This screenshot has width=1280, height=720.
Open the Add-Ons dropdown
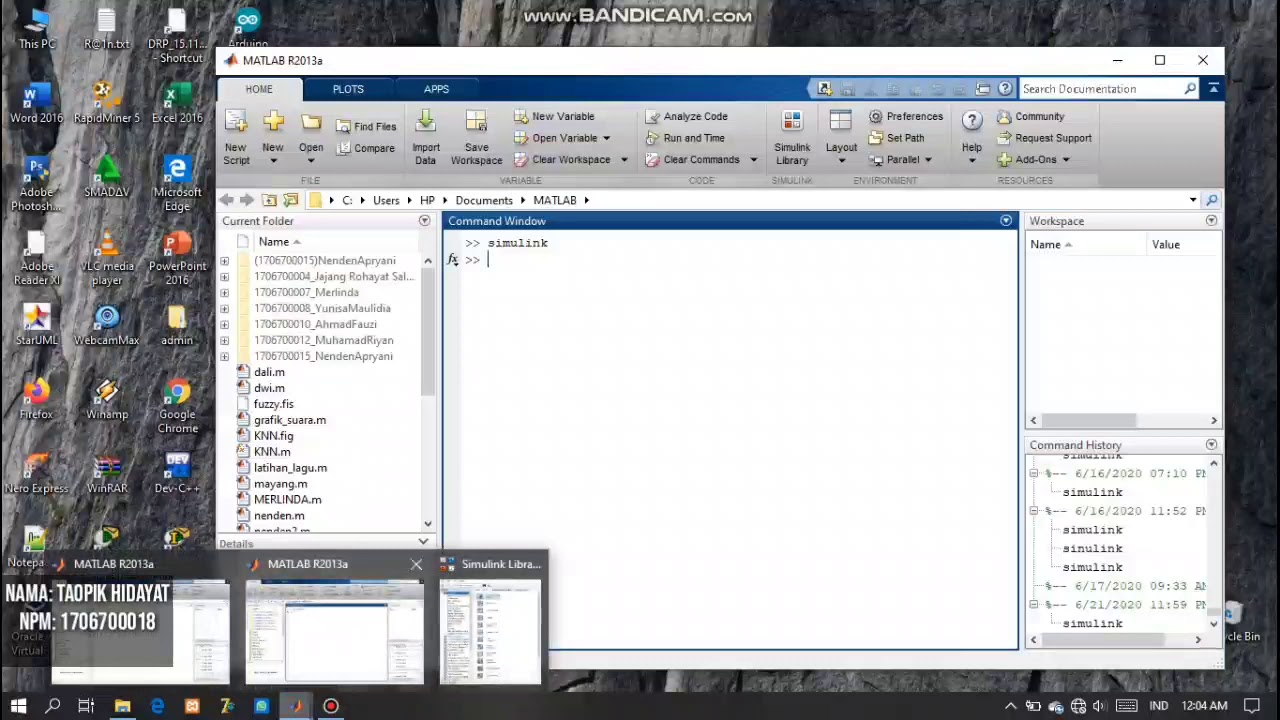1035,160
